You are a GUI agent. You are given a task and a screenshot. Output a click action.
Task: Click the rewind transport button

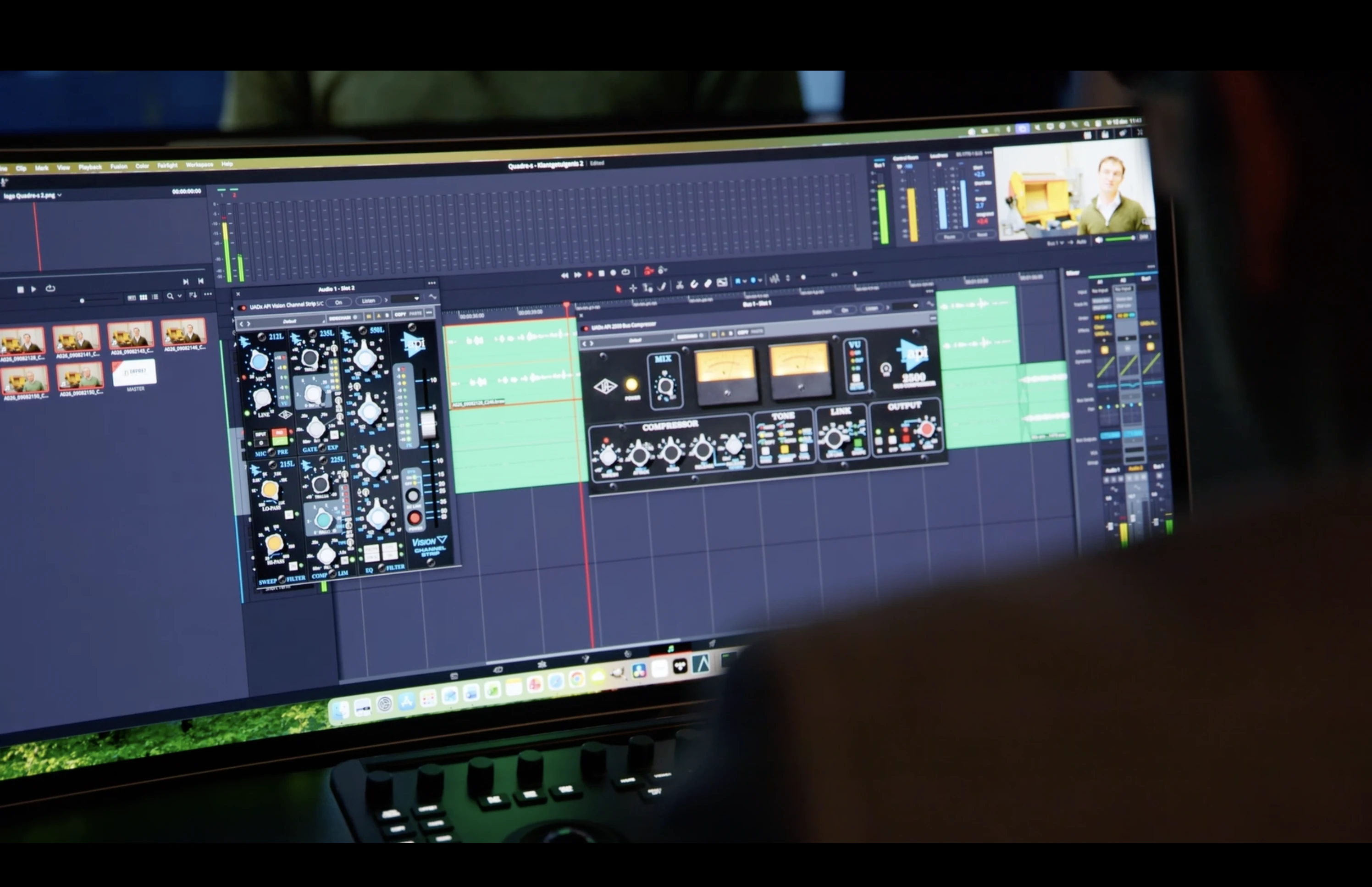click(564, 275)
